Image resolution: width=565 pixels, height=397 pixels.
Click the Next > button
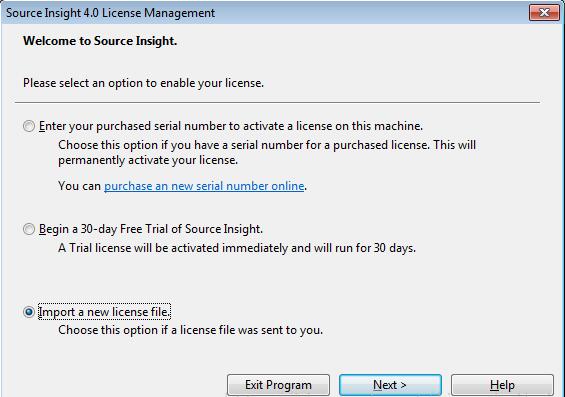point(390,385)
